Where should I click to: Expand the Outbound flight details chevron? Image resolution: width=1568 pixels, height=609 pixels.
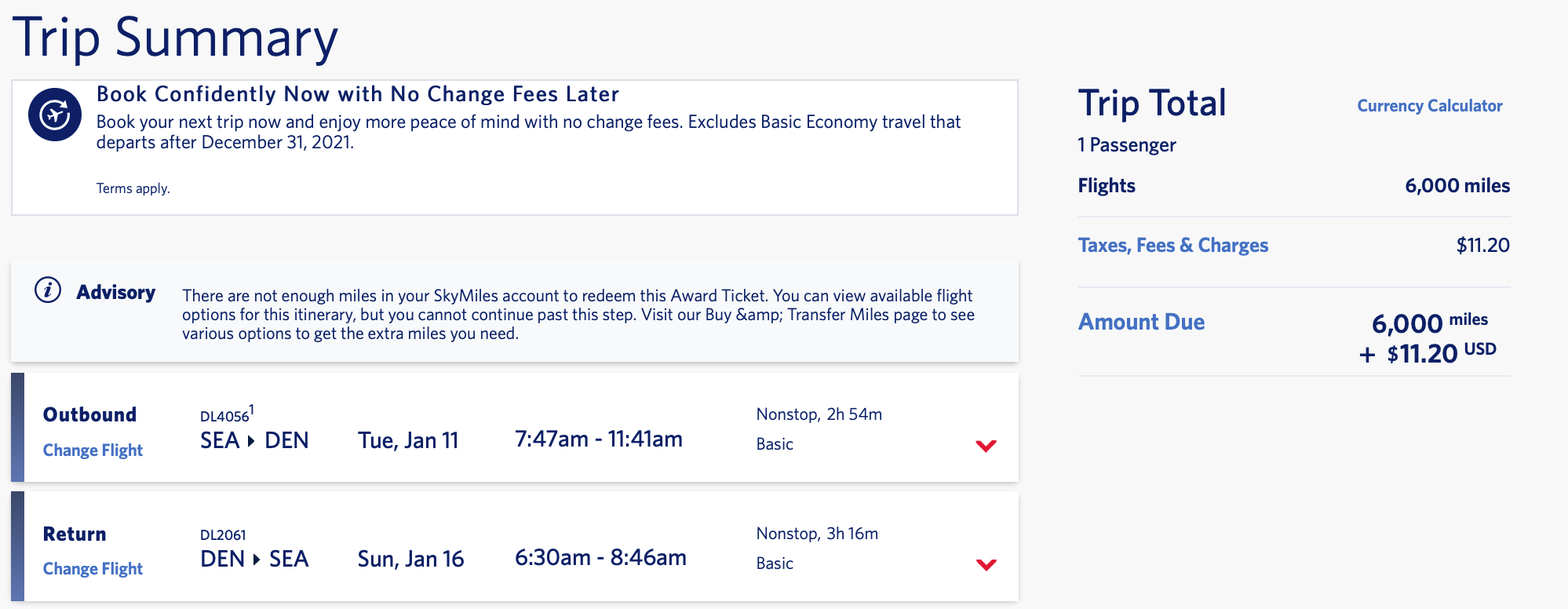click(x=986, y=446)
